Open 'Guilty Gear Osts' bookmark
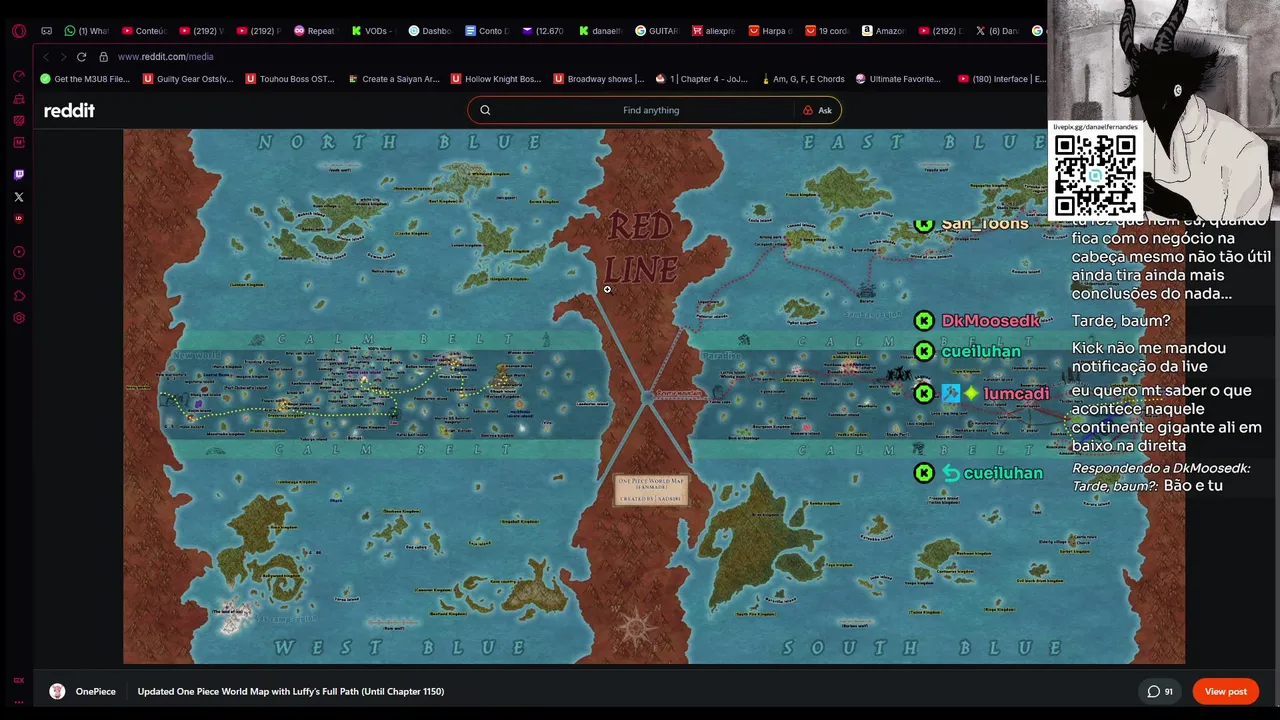1280x720 pixels. pyautogui.click(x=189, y=79)
